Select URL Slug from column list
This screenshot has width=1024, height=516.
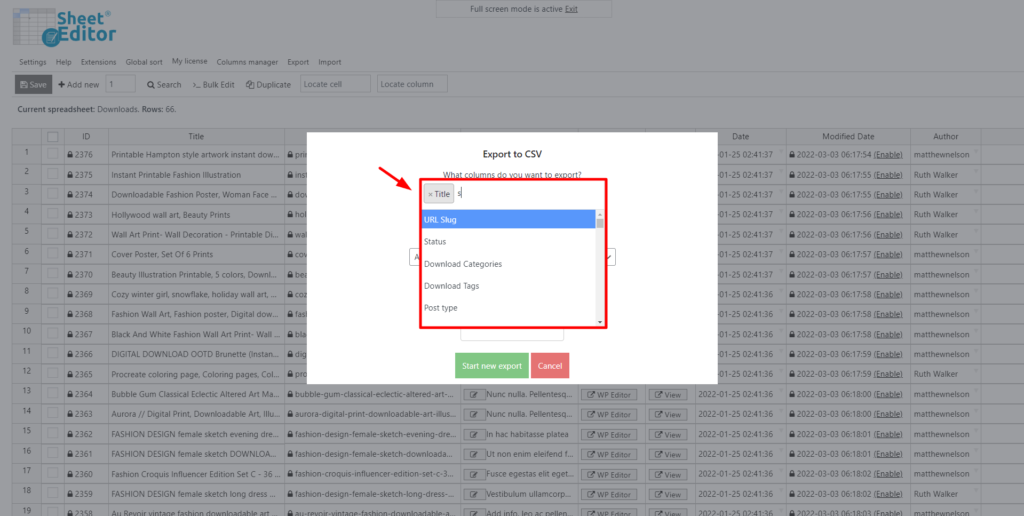click(x=508, y=219)
